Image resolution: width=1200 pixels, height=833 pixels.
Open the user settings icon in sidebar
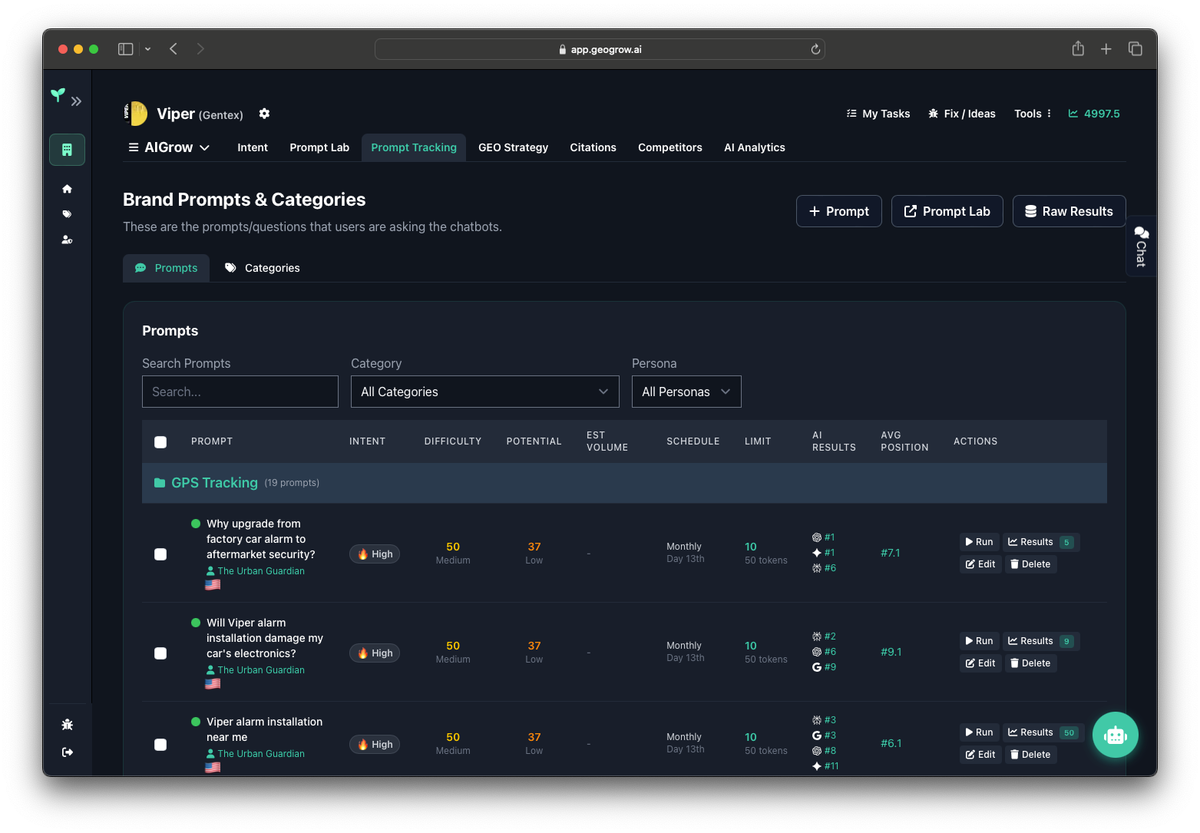click(x=67, y=239)
